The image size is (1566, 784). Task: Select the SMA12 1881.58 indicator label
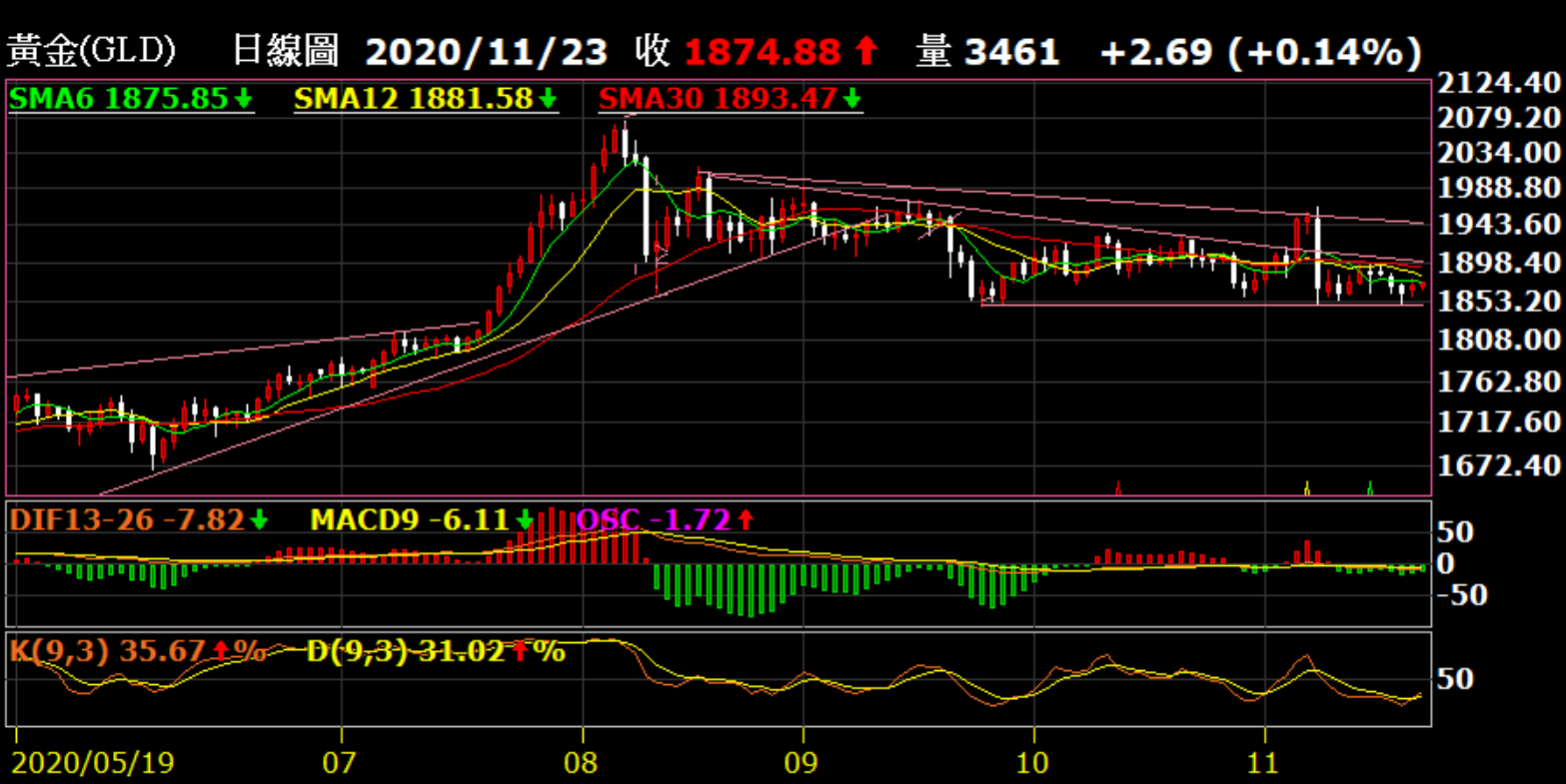[x=415, y=99]
